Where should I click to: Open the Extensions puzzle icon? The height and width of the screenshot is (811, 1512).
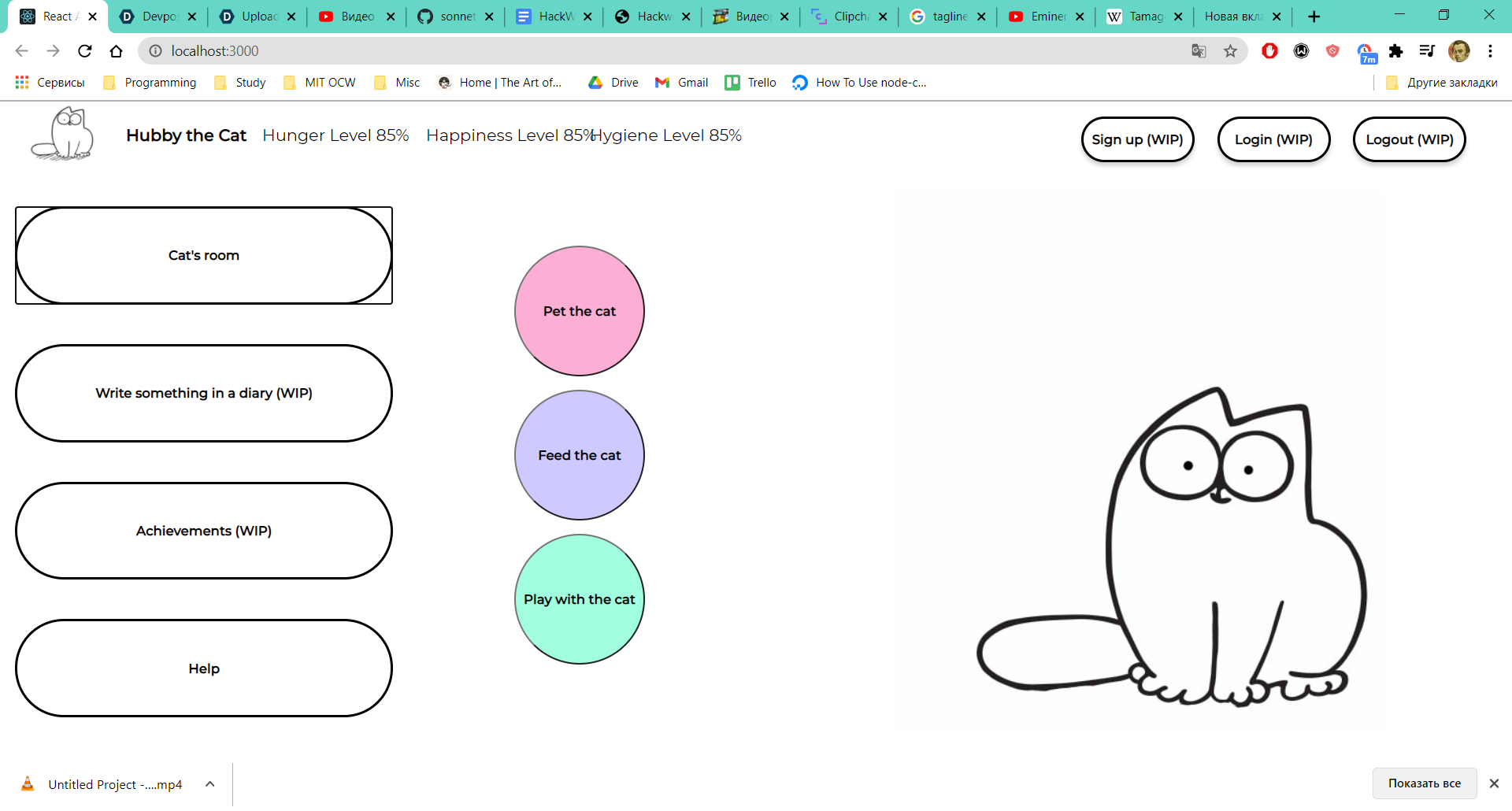[x=1395, y=51]
